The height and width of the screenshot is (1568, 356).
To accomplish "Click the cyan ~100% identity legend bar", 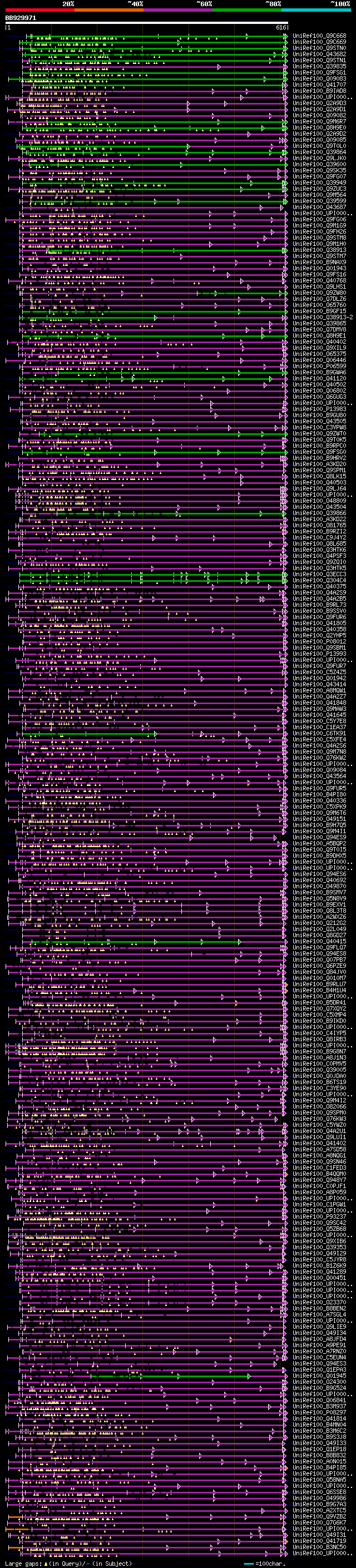I will pyautogui.click(x=316, y=10).
